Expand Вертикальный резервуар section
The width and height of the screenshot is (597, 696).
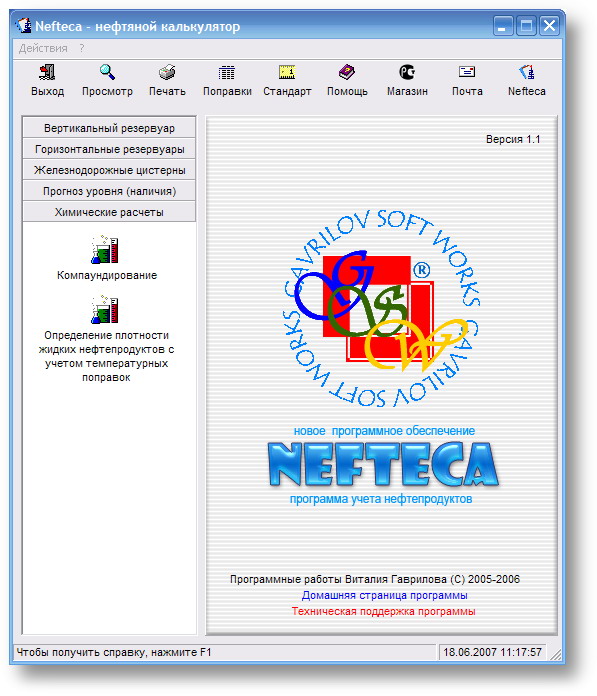click(x=109, y=128)
